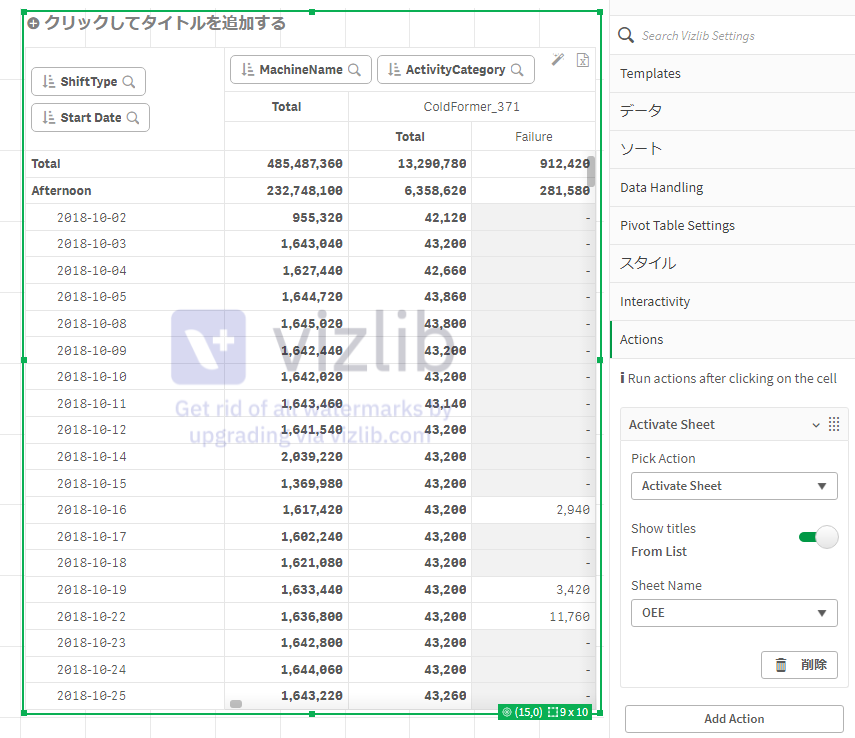
Task: Collapse the Activate Sheet action panel
Action: (816, 424)
